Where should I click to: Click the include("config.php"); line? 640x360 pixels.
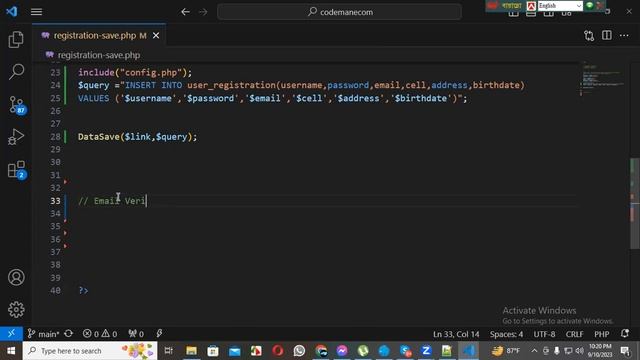(135, 73)
